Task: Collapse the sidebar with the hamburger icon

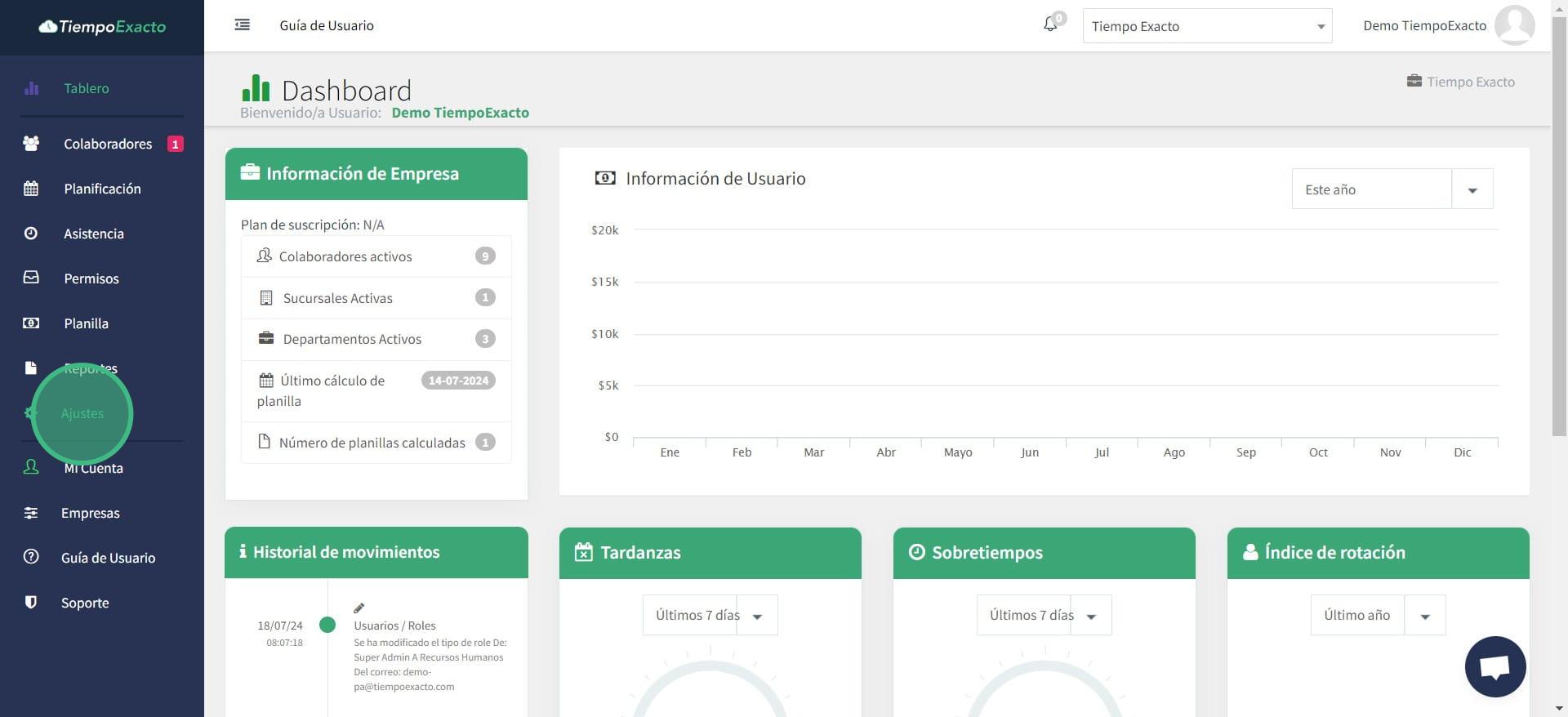Action: tap(242, 25)
